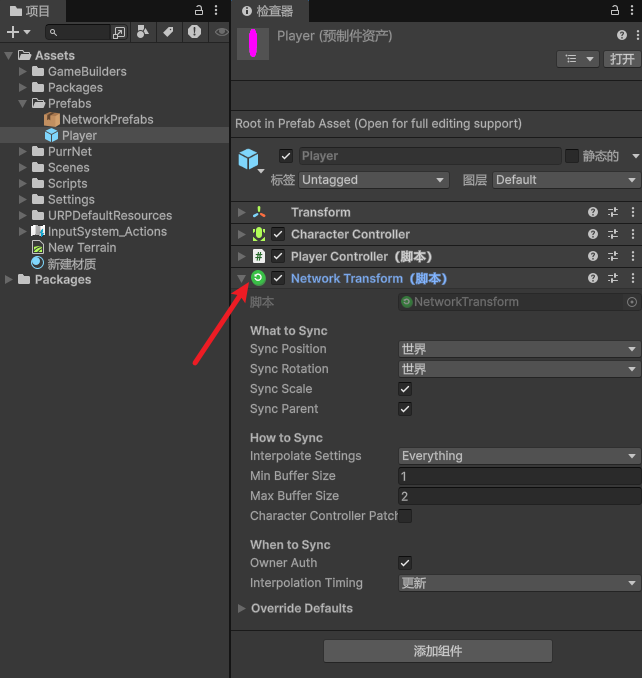The width and height of the screenshot is (642, 678).
Task: Open the Project panel three-dot menu
Action: (216, 10)
